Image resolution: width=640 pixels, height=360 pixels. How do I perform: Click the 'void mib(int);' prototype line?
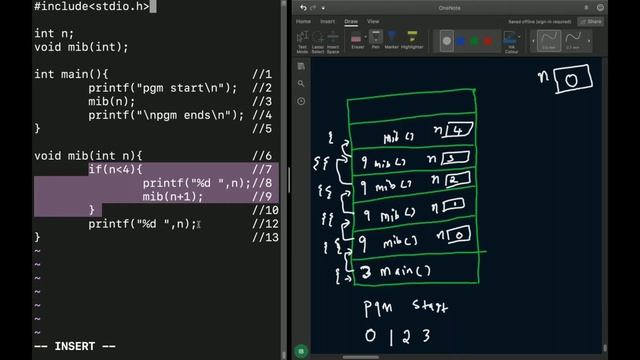click(x=81, y=47)
